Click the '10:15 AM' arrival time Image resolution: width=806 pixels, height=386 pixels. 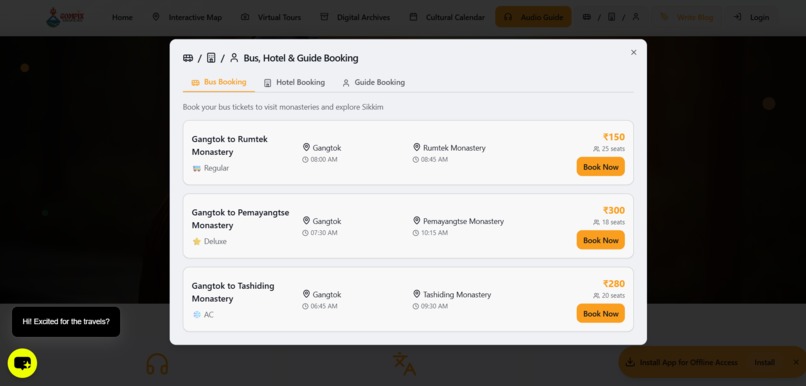(434, 233)
